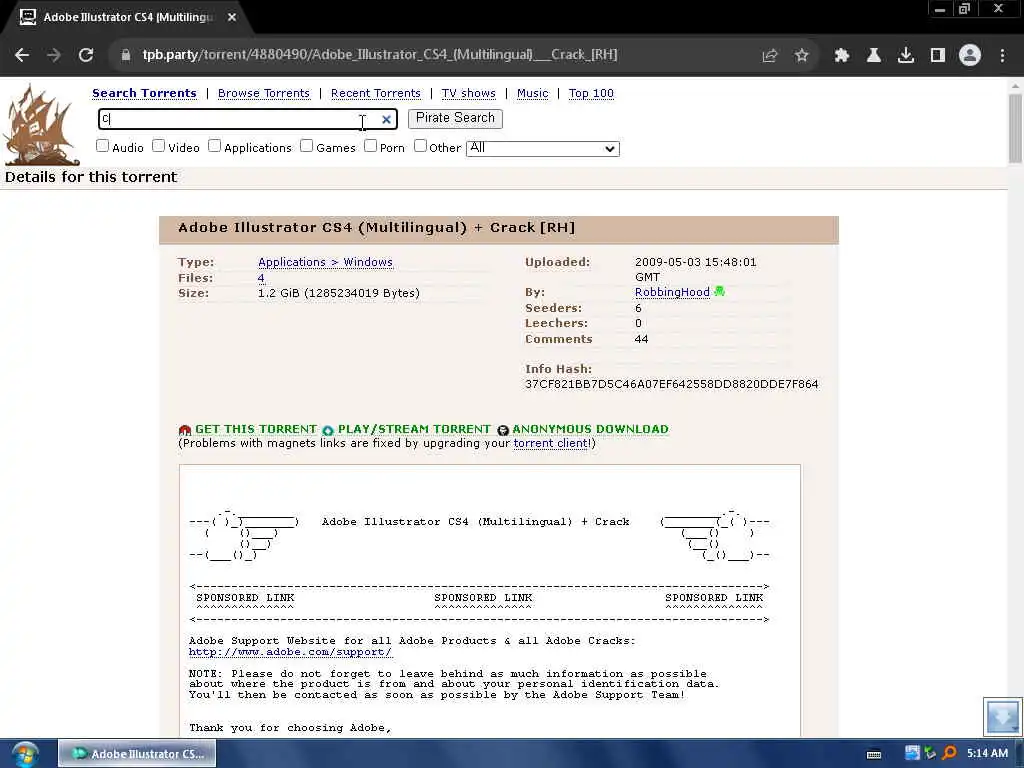1024x768 pixels.
Task: Click the Info Hash value text
Action: click(671, 384)
